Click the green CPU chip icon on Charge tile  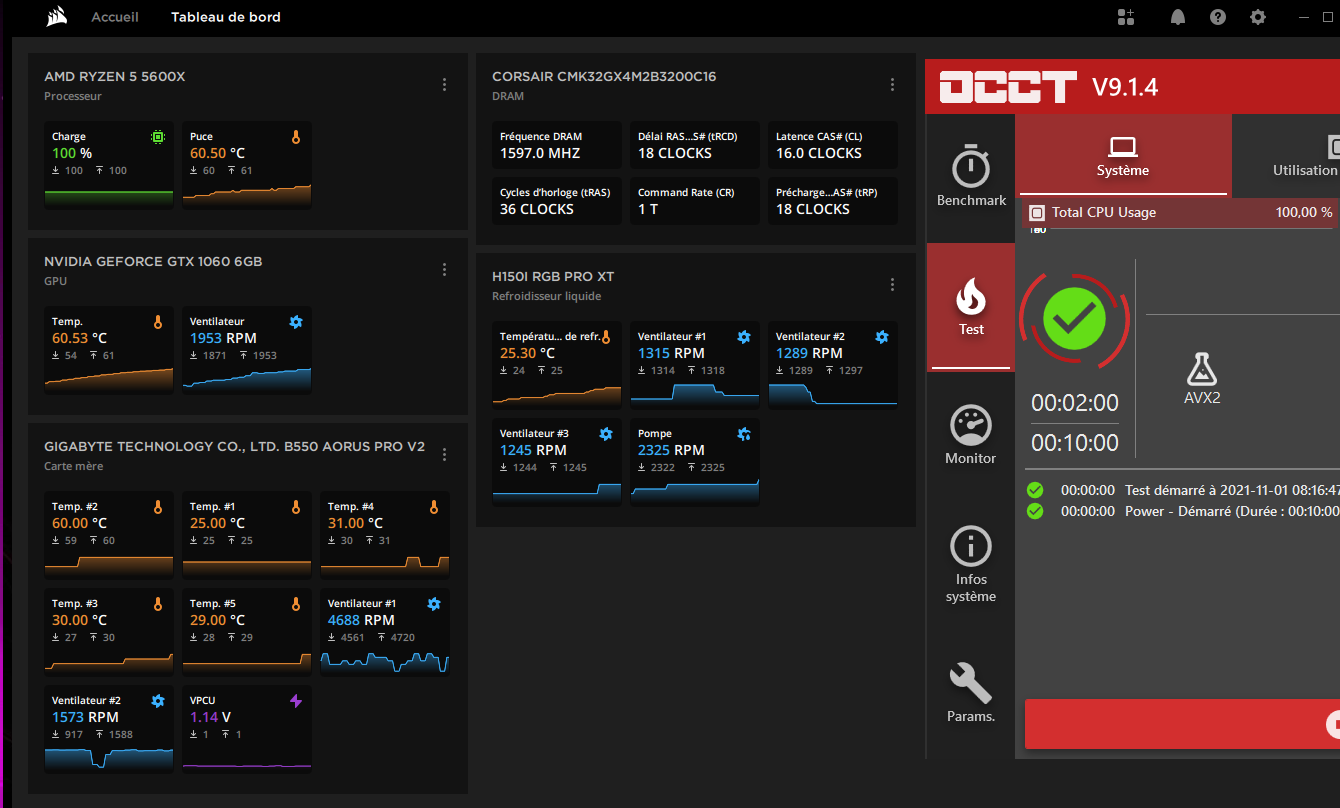(x=158, y=137)
